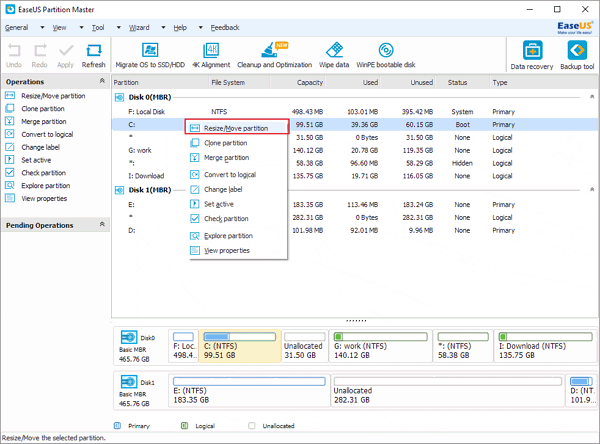Screen dimensions: 600x444
Task: Open the Wizard menu dropdown arrow
Action: (x=163, y=28)
